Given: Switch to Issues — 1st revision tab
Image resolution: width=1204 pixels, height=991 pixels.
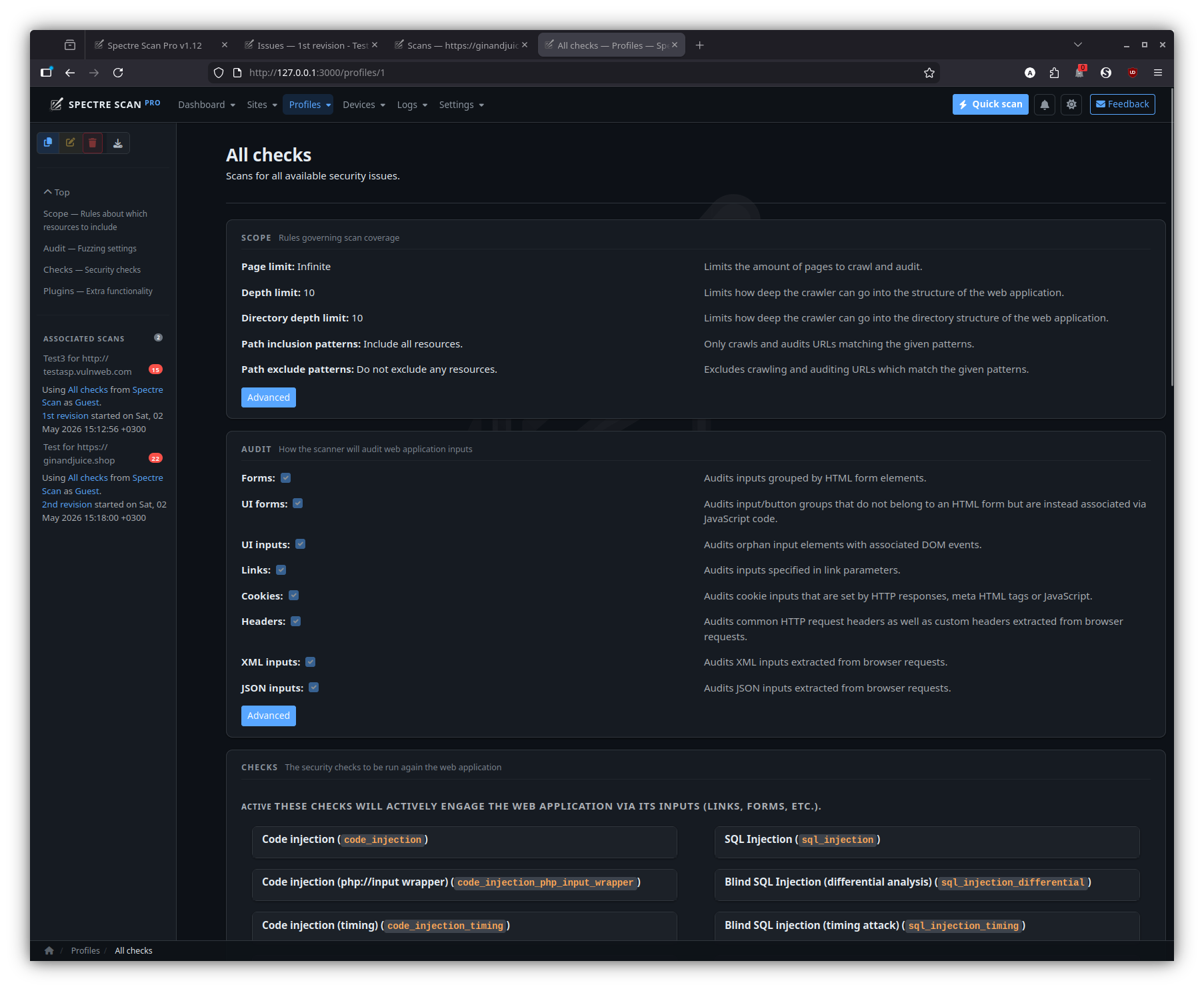Looking at the screenshot, I should click(305, 45).
